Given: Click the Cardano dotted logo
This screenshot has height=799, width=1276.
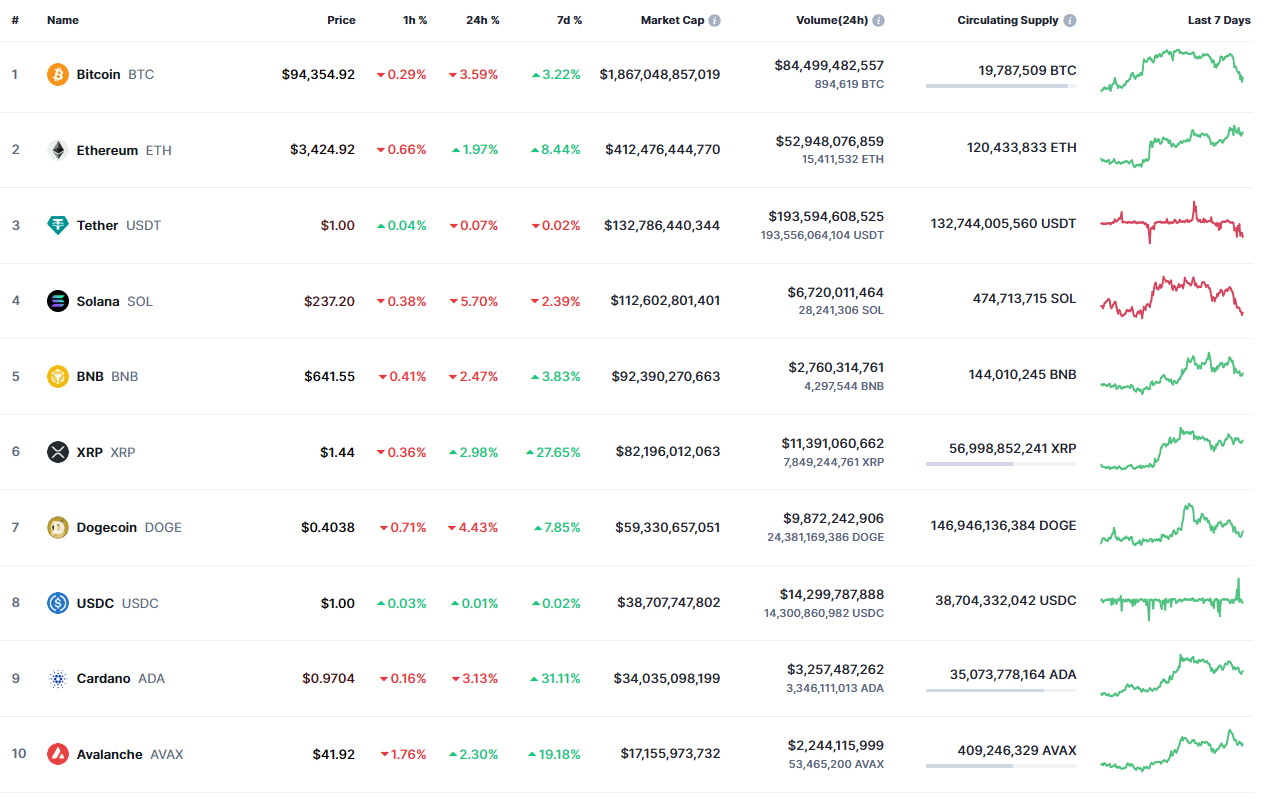Looking at the screenshot, I should 58,678.
